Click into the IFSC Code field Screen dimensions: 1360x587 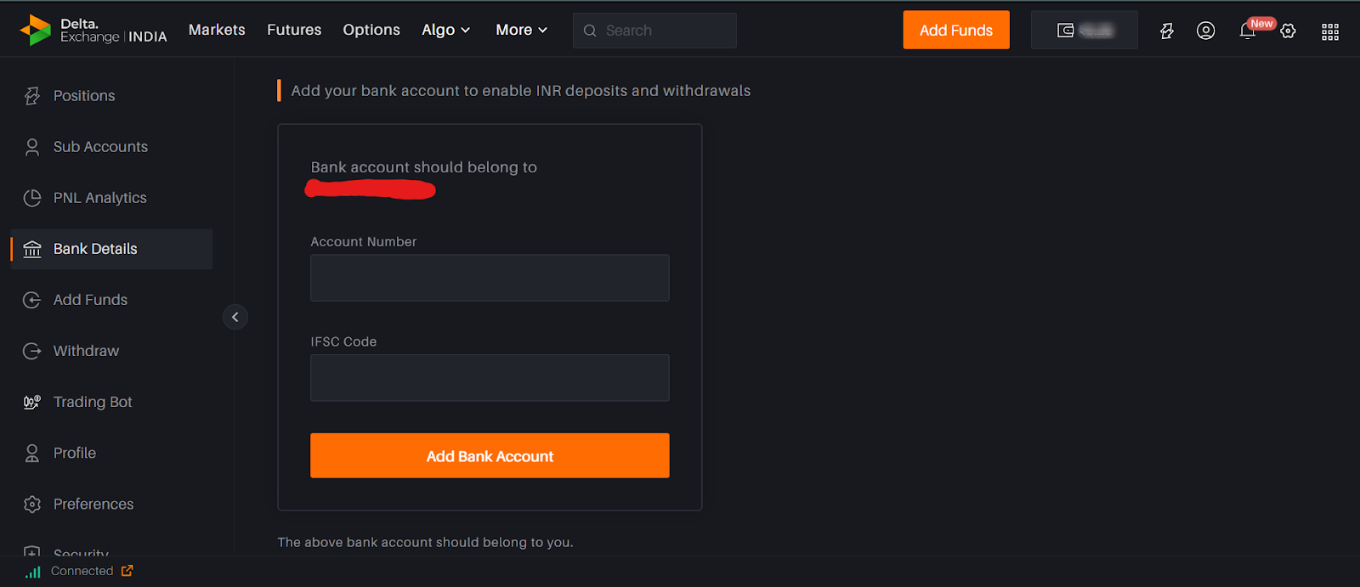pos(490,378)
